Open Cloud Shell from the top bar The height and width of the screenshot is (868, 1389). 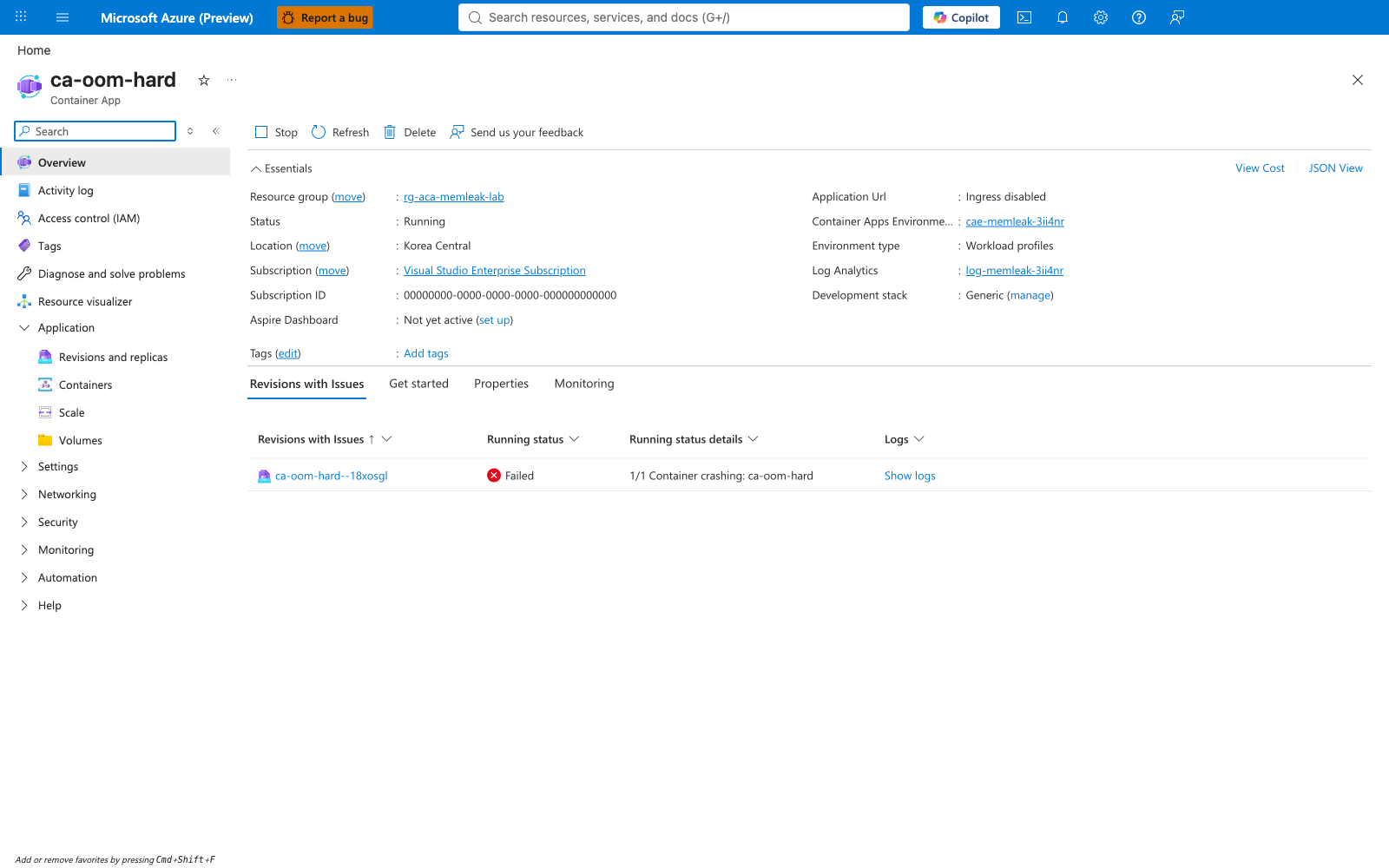pos(1024,17)
